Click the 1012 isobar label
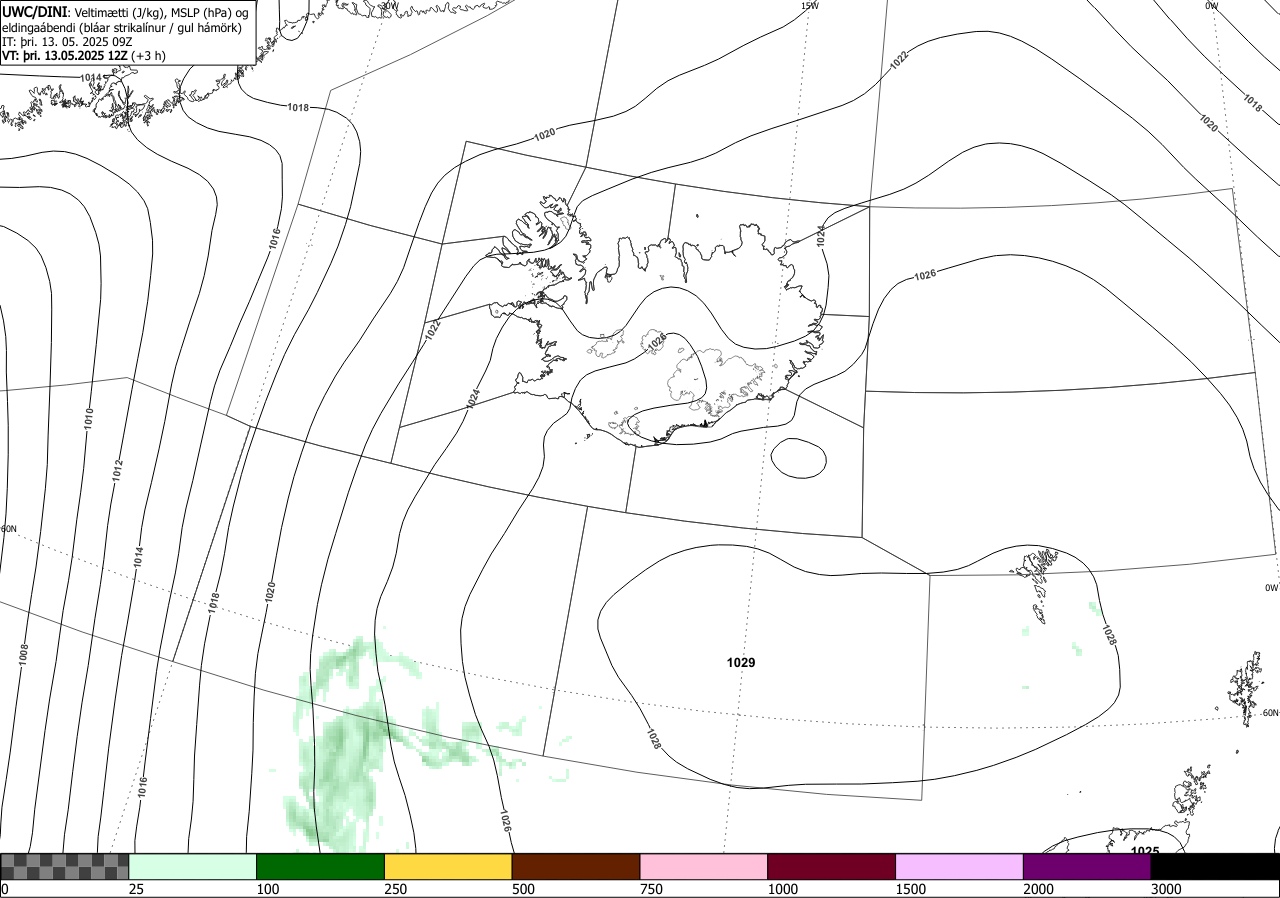 pyautogui.click(x=117, y=469)
